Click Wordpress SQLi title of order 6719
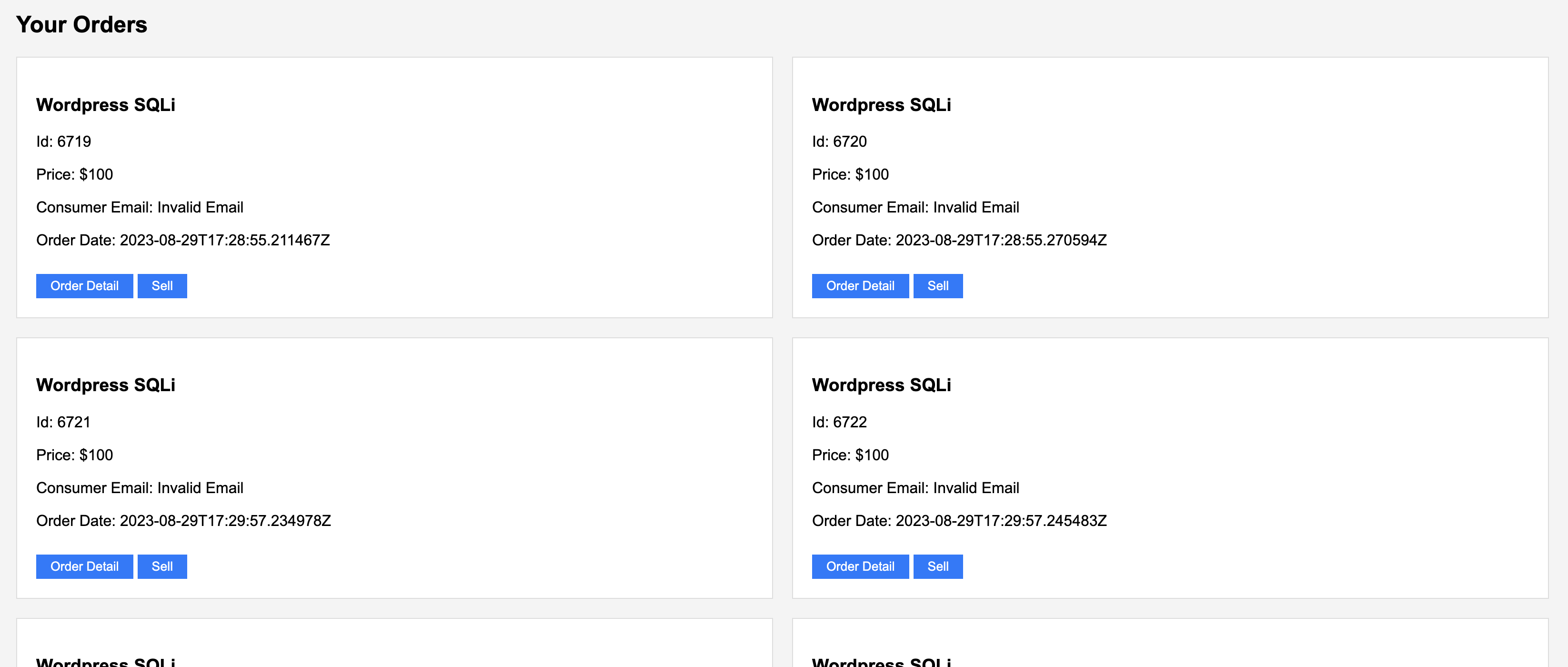 pos(105,105)
